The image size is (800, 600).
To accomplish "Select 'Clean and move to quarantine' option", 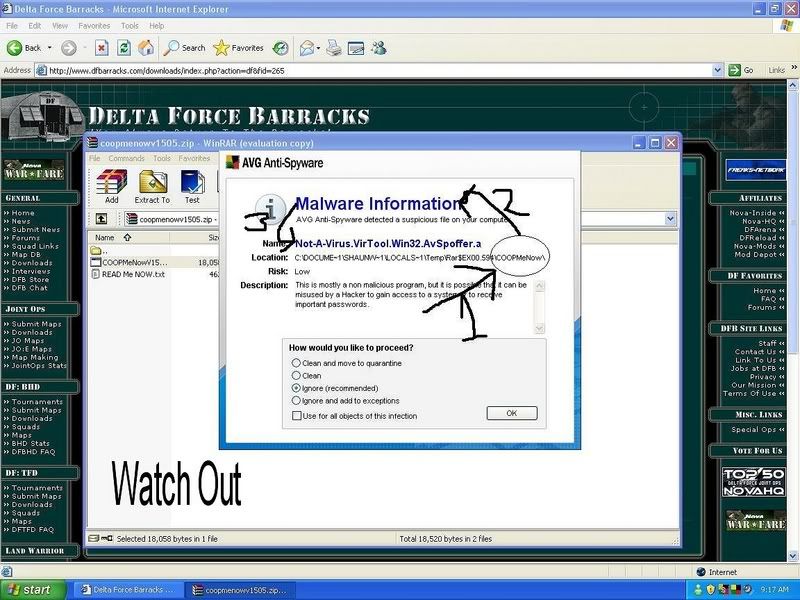I will pyautogui.click(x=296, y=363).
